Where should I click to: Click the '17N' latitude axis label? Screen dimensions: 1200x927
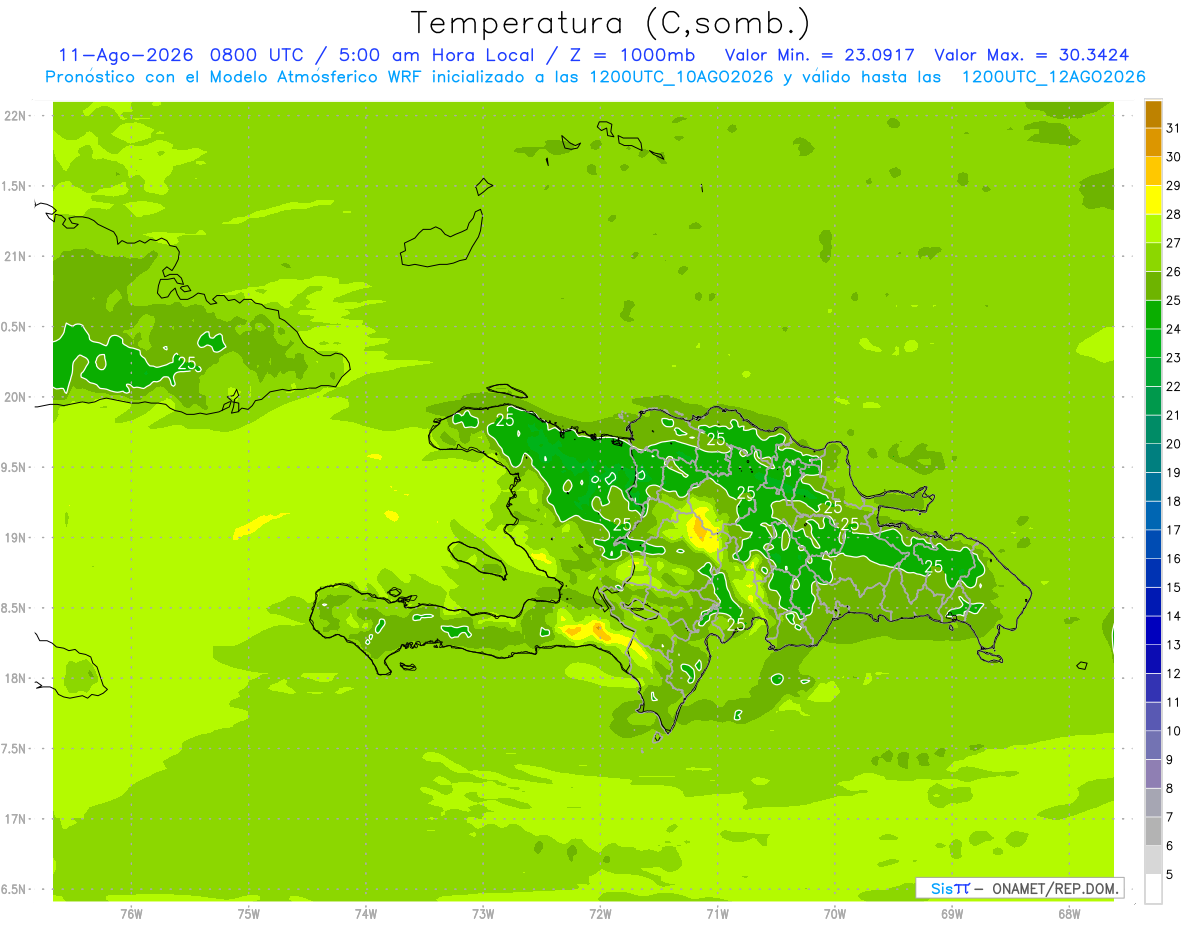click(16, 819)
